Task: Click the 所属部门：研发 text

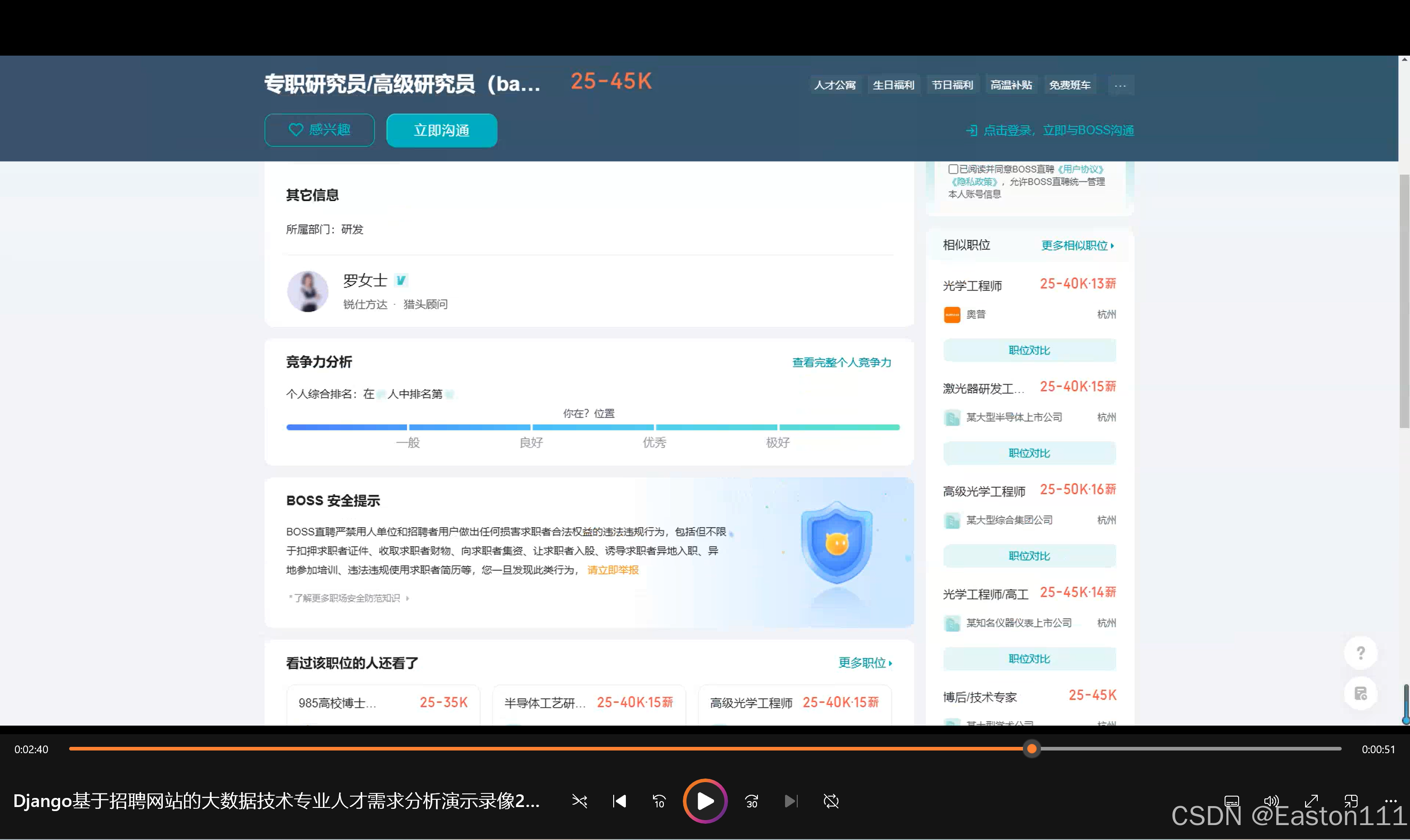Action: pyautogui.click(x=325, y=229)
